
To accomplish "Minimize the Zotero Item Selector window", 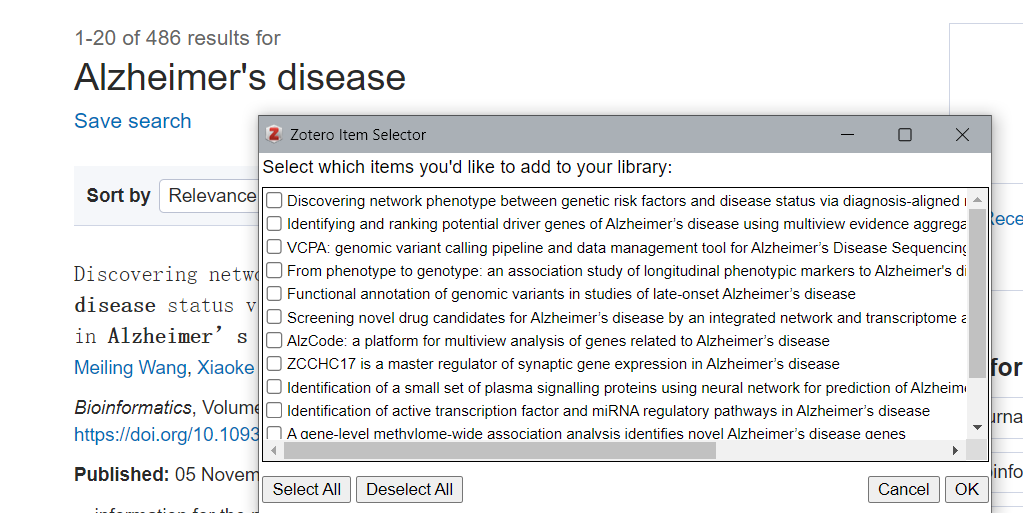I will tap(847, 134).
